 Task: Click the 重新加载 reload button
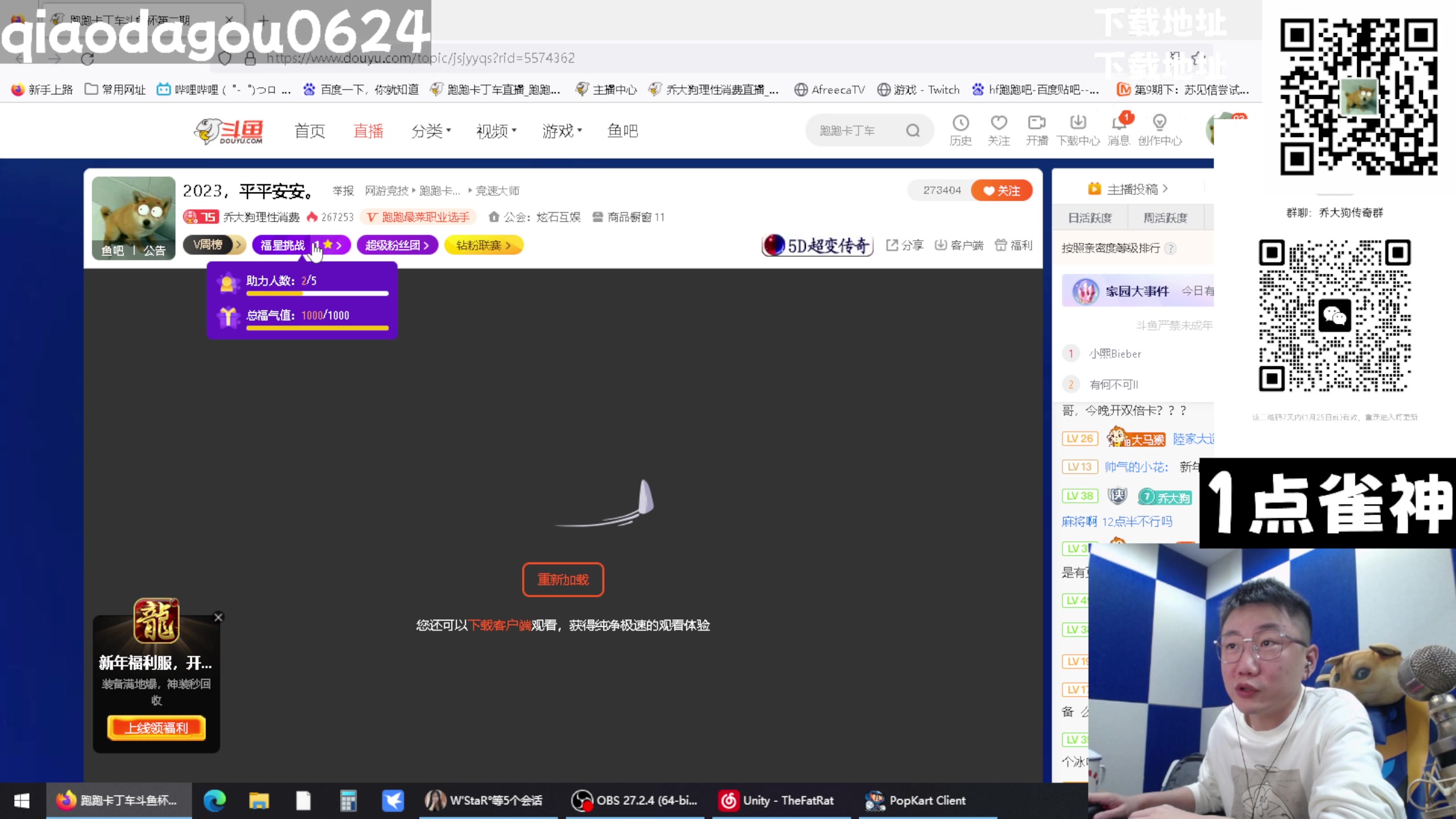[x=563, y=580]
